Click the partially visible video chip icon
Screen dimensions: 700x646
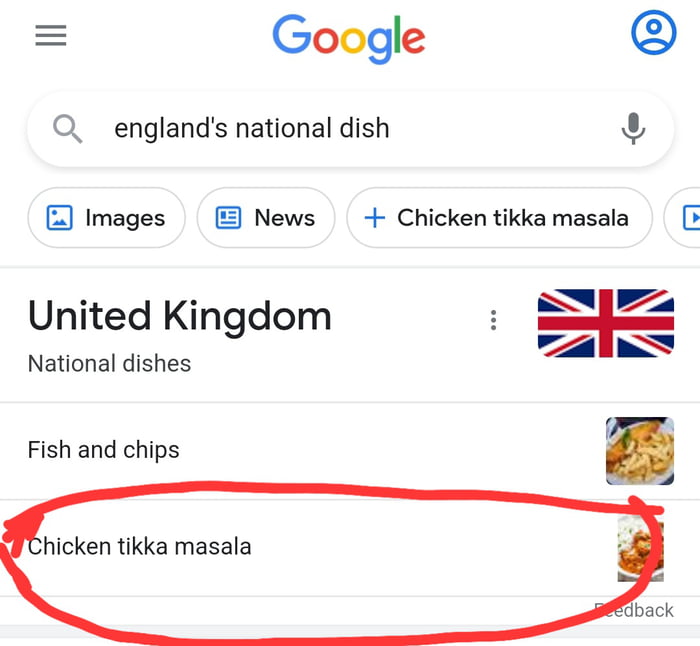pos(689,218)
